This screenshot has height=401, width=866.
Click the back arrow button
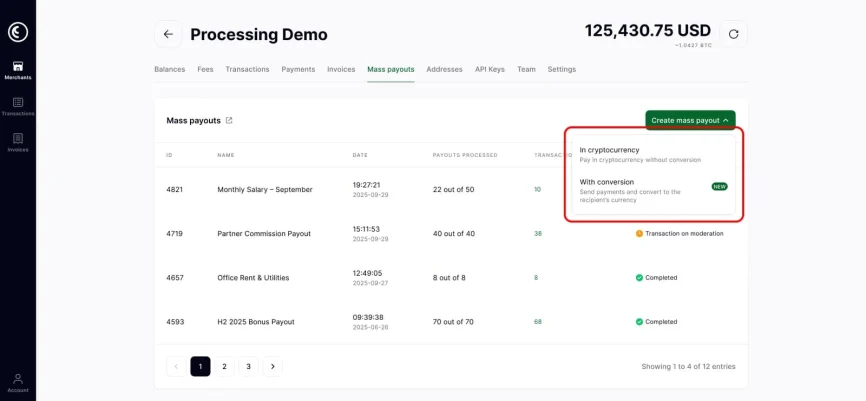pos(168,34)
